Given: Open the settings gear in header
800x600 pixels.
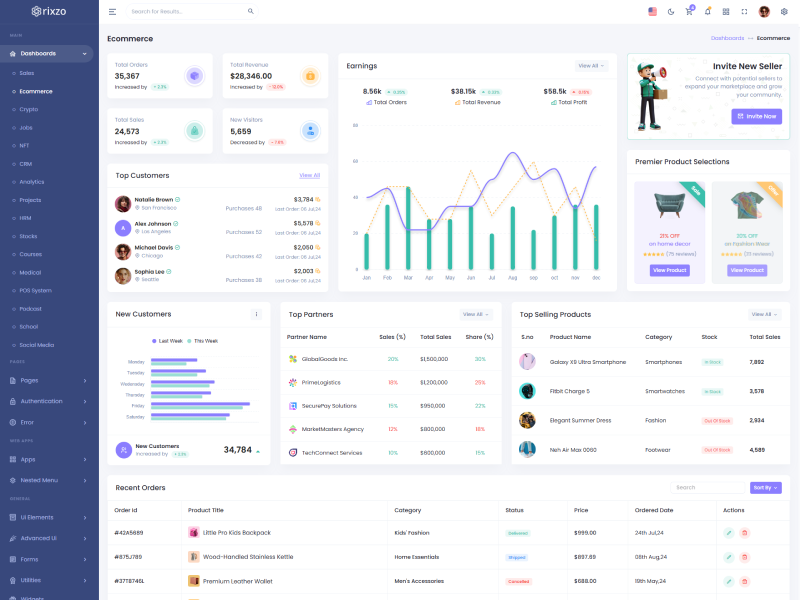Looking at the screenshot, I should coord(784,12).
